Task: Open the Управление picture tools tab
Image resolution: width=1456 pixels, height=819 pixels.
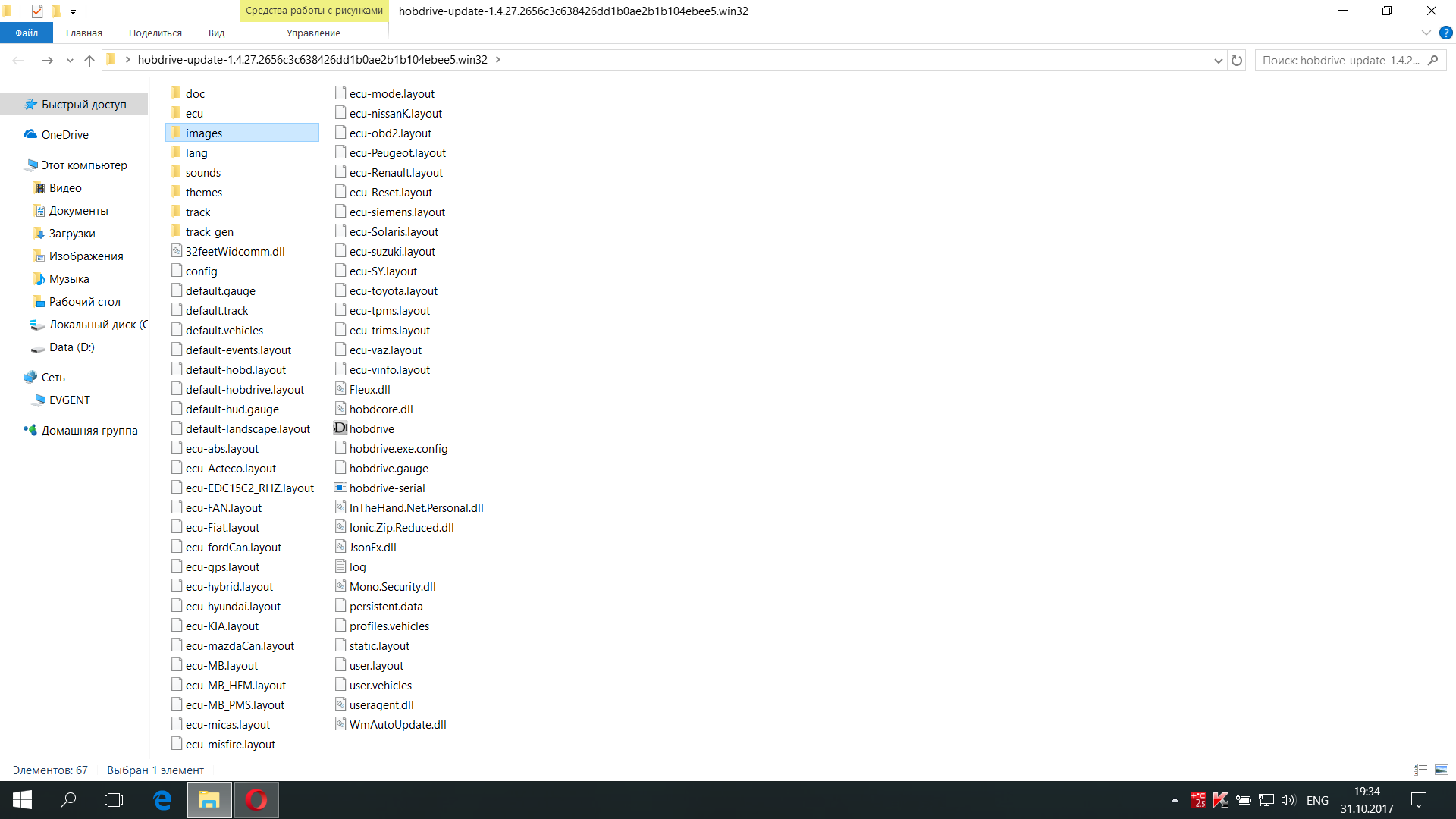Action: click(x=313, y=33)
